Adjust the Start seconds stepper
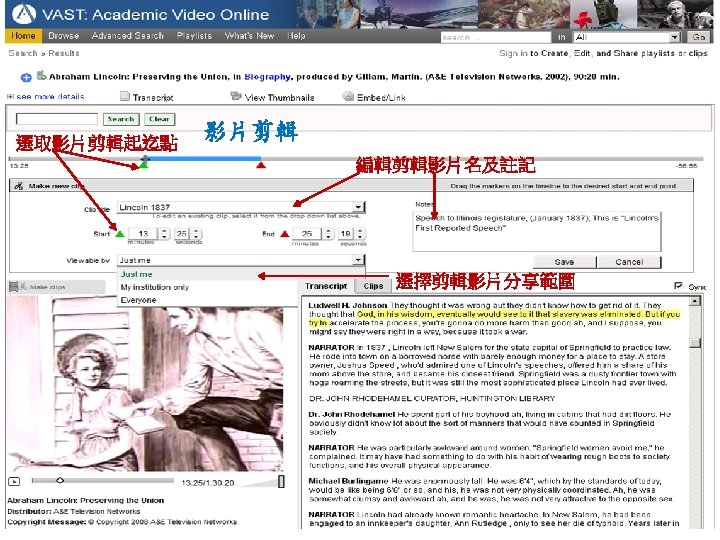This screenshot has width=720, height=540. 197,234
